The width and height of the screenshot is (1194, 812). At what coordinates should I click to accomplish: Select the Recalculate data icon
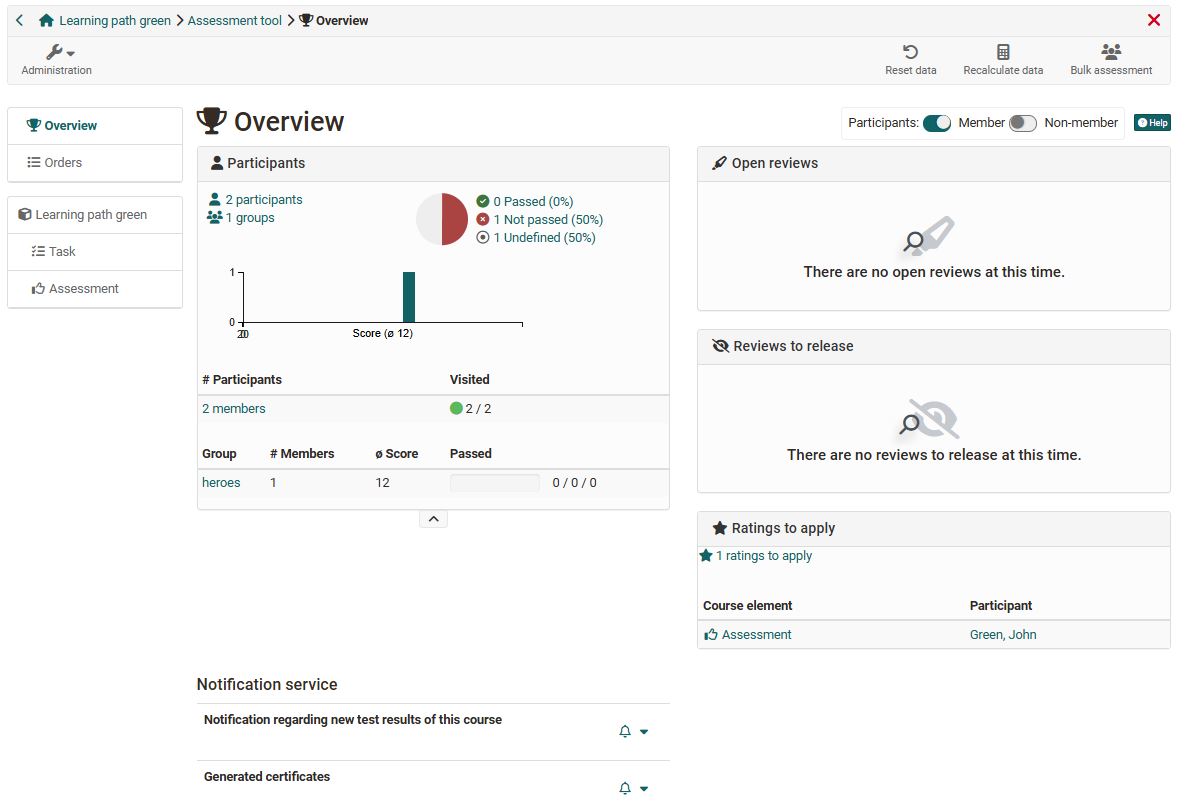pyautogui.click(x=1001, y=58)
